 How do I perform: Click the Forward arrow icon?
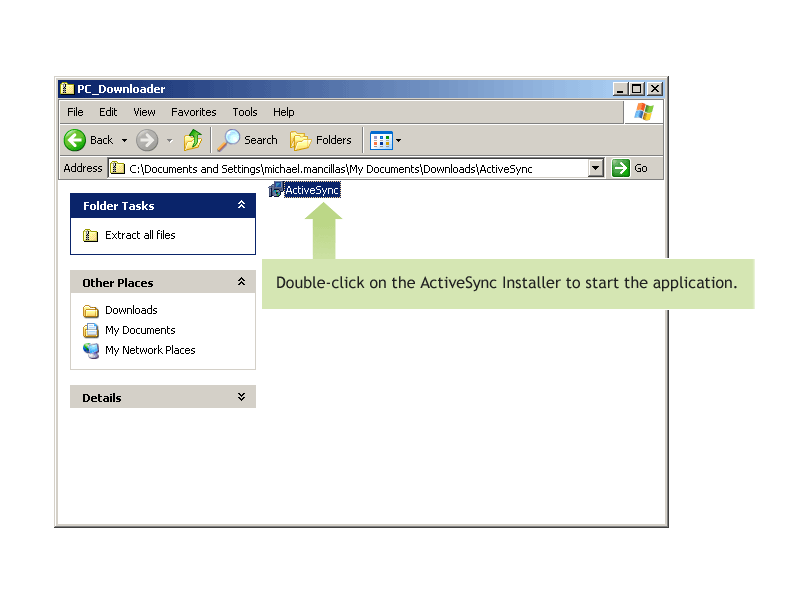pos(147,140)
